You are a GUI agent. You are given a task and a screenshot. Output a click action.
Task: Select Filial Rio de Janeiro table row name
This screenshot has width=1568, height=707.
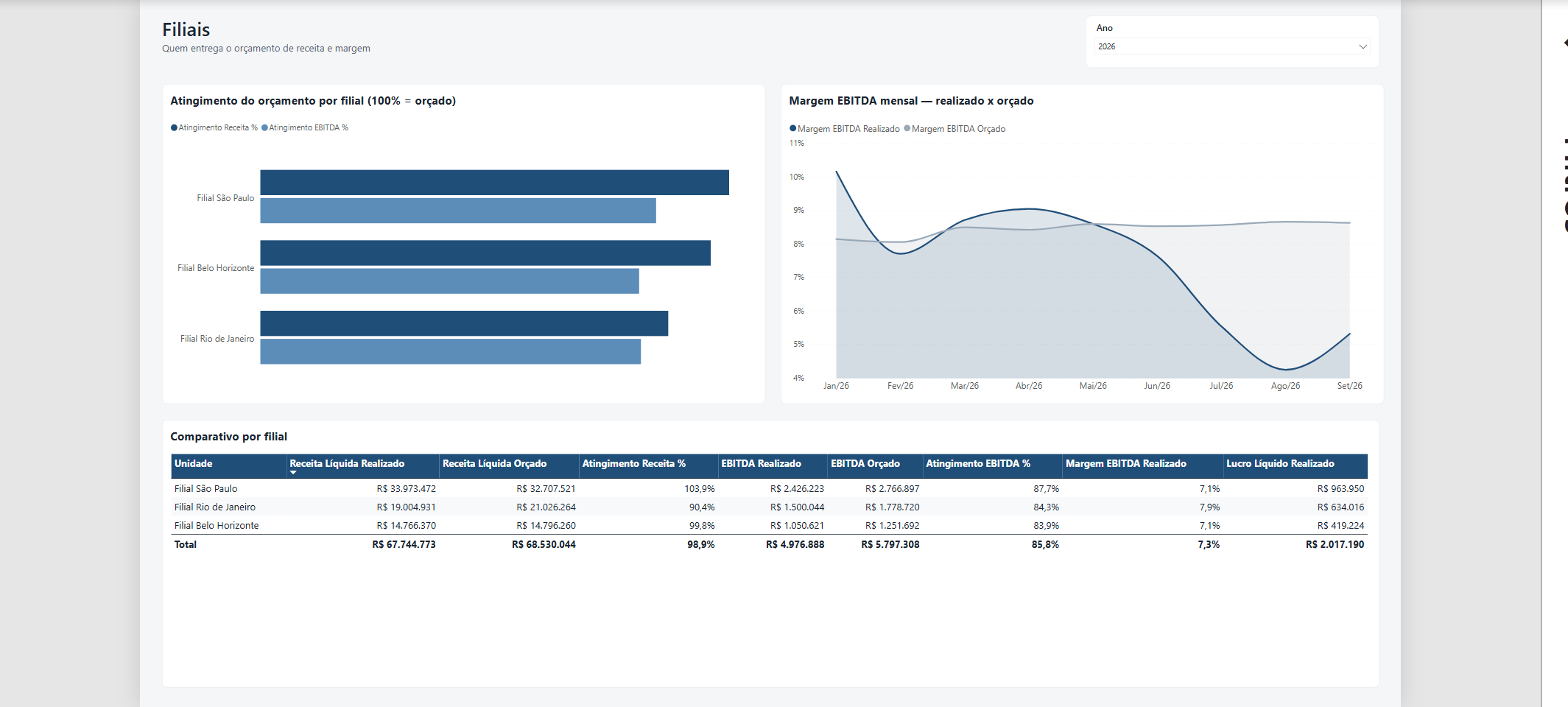tap(214, 507)
